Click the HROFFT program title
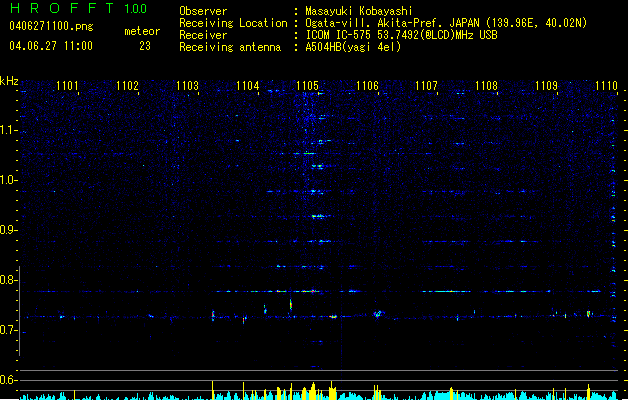The width and height of the screenshot is (629, 400). click(x=62, y=8)
